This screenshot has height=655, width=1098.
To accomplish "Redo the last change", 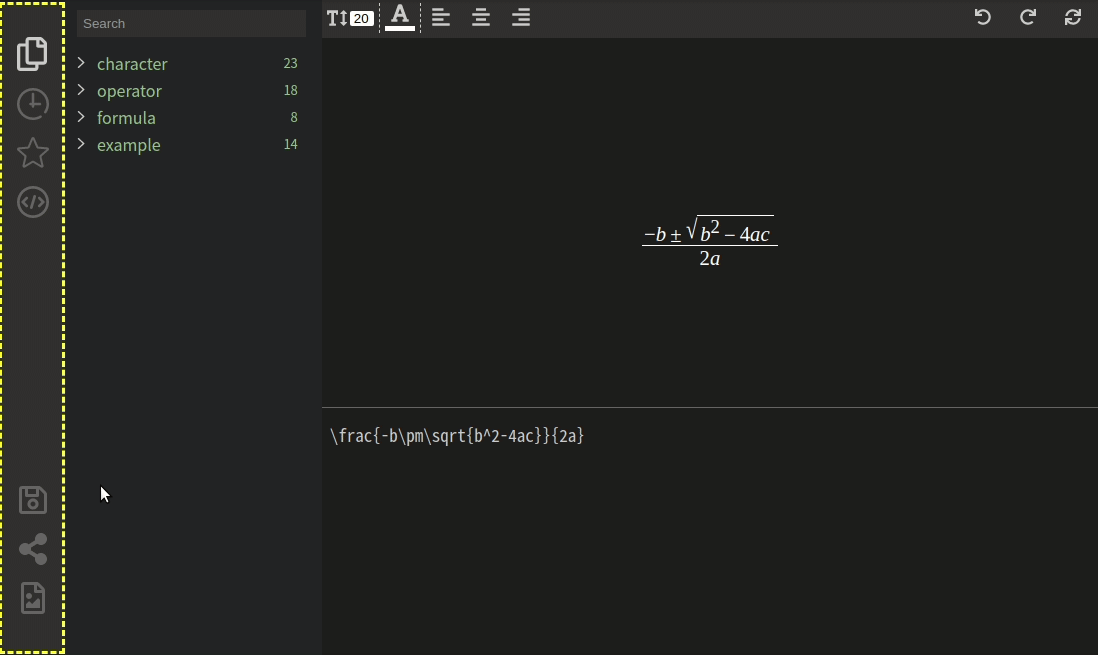I will pyautogui.click(x=1027, y=17).
